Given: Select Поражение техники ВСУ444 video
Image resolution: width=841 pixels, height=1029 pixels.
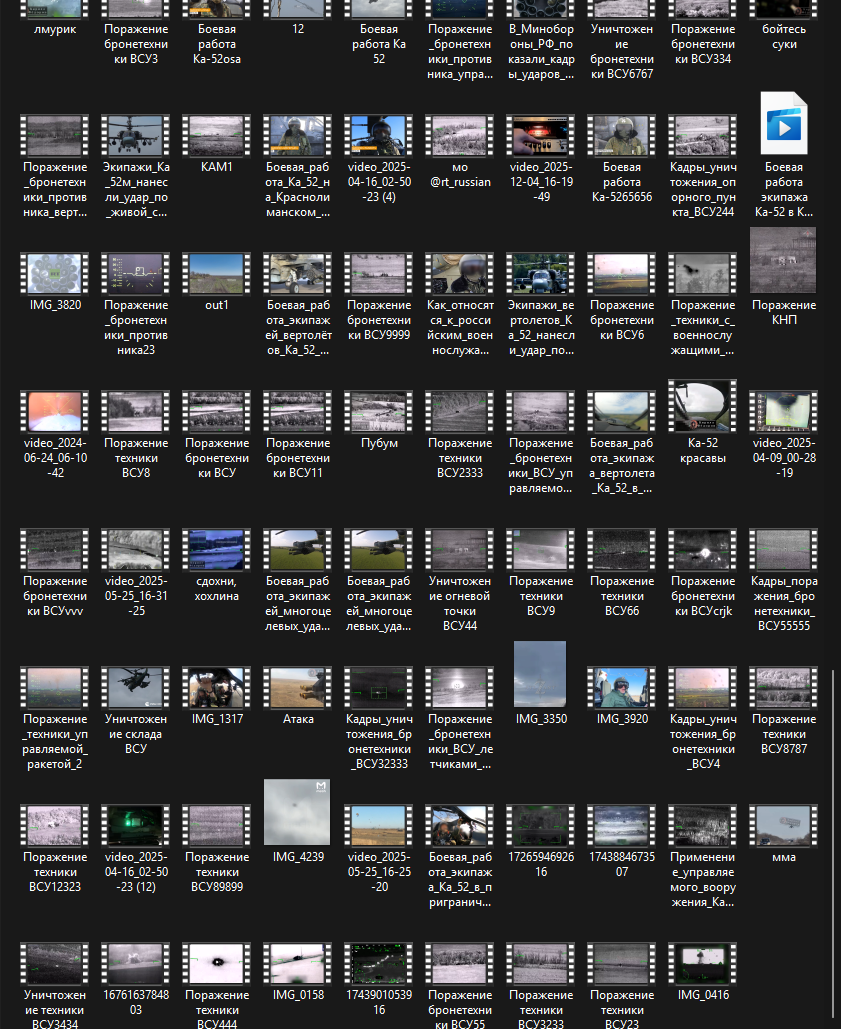Looking at the screenshot, I should tap(217, 985).
